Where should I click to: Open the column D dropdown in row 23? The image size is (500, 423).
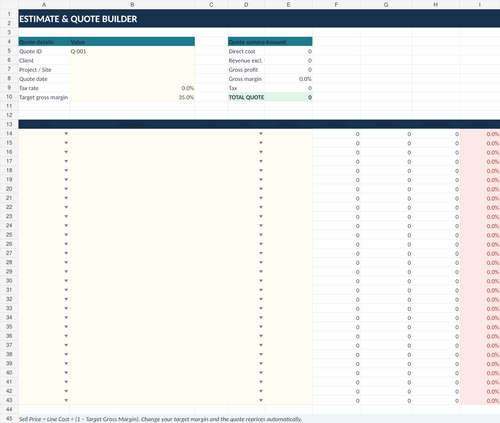(x=261, y=216)
